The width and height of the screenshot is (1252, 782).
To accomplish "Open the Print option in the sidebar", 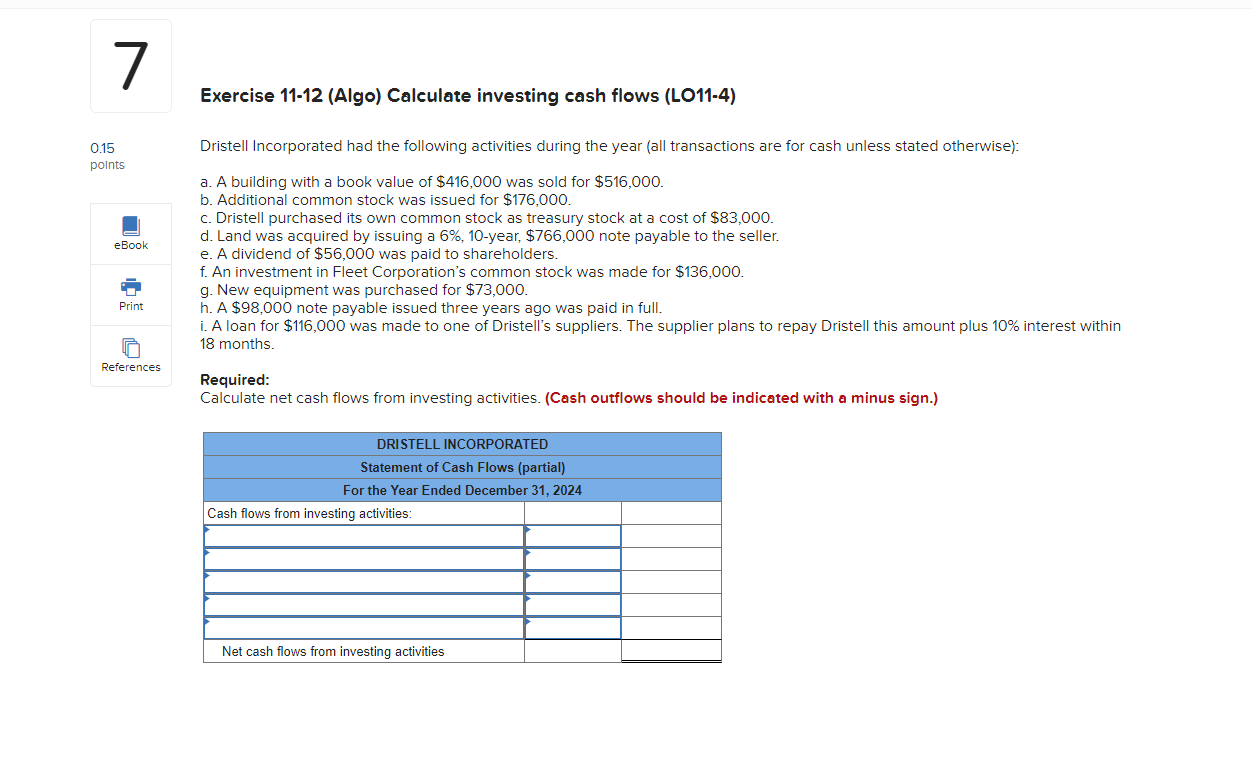I will pos(130,294).
